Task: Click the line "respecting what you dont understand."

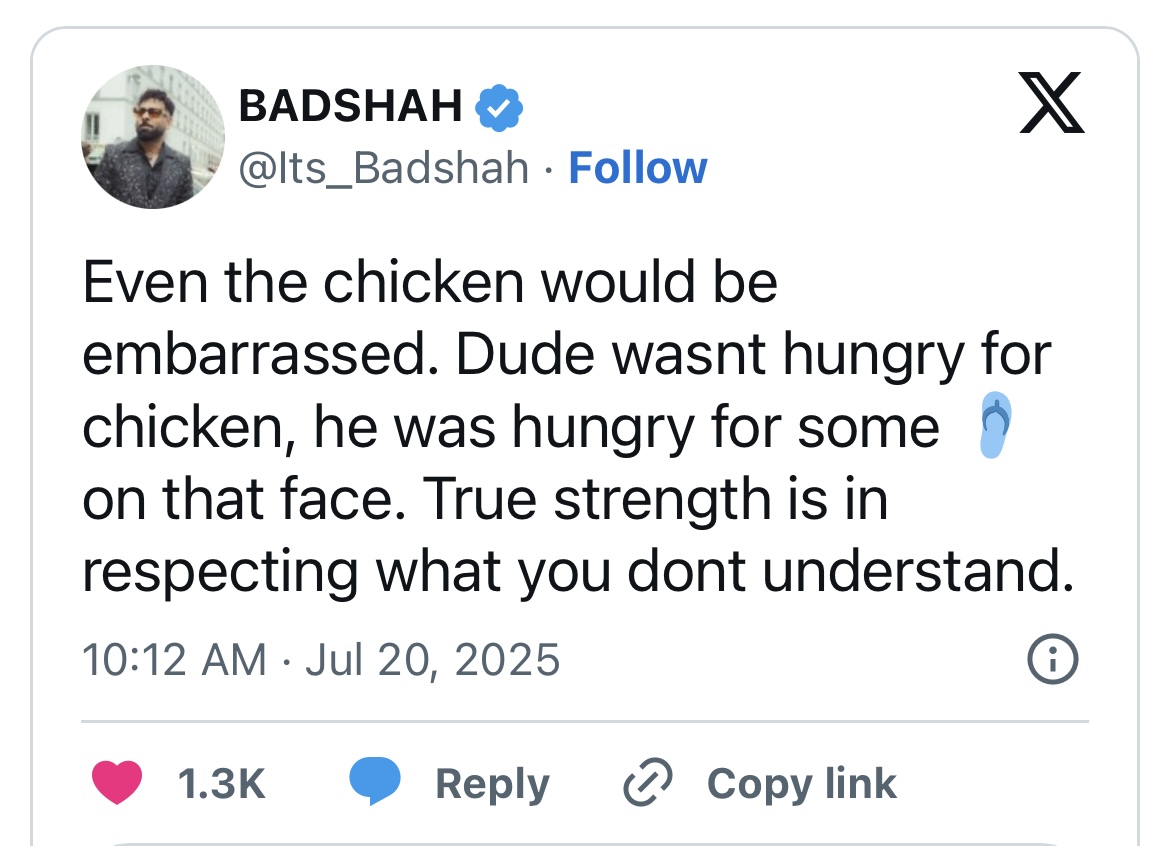Action: (577, 571)
